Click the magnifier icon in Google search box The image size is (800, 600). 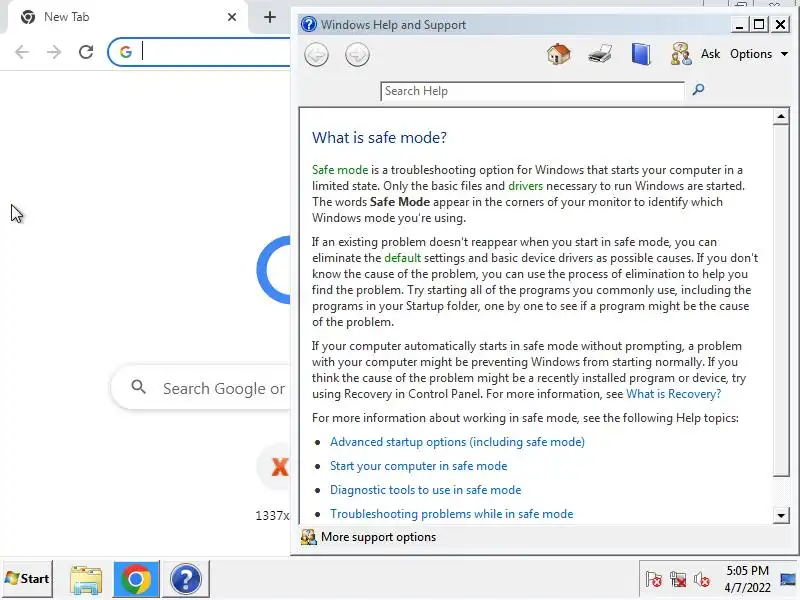click(138, 387)
